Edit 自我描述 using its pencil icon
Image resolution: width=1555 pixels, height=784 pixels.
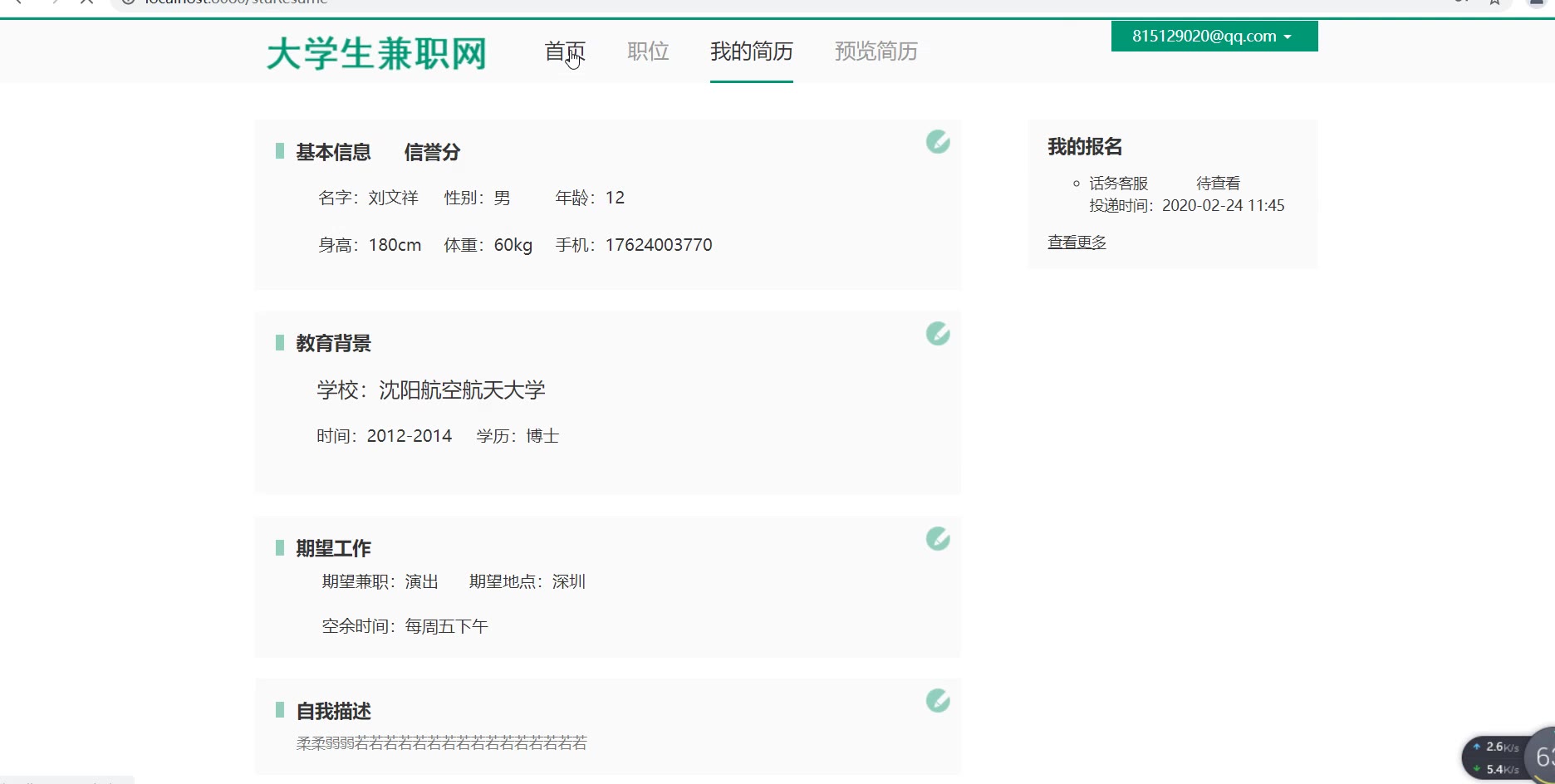click(x=938, y=701)
